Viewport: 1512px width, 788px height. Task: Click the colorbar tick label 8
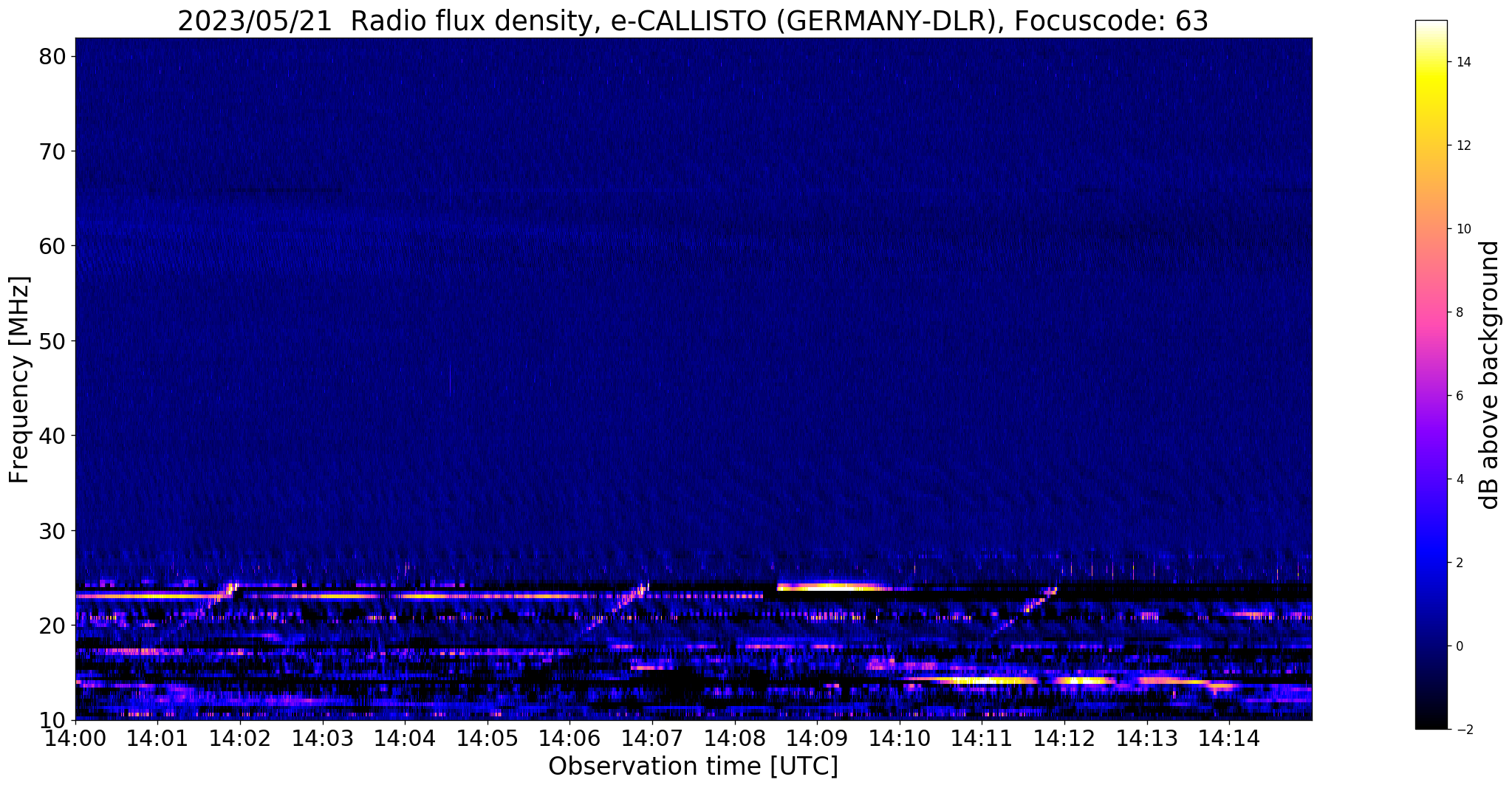point(1459,312)
